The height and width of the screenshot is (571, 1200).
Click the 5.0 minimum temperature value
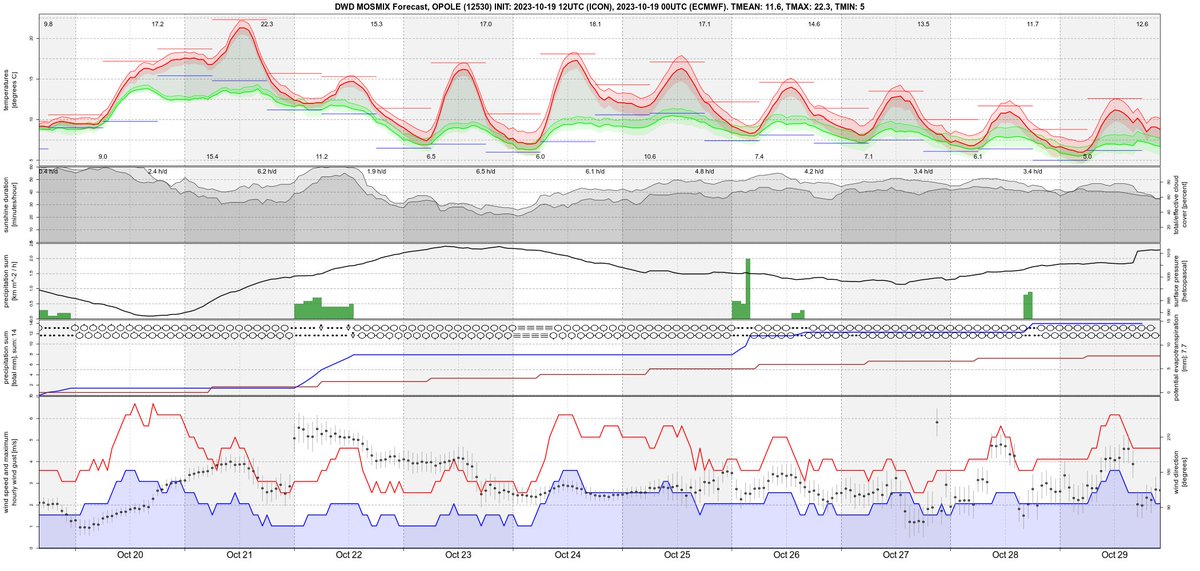click(x=1088, y=157)
